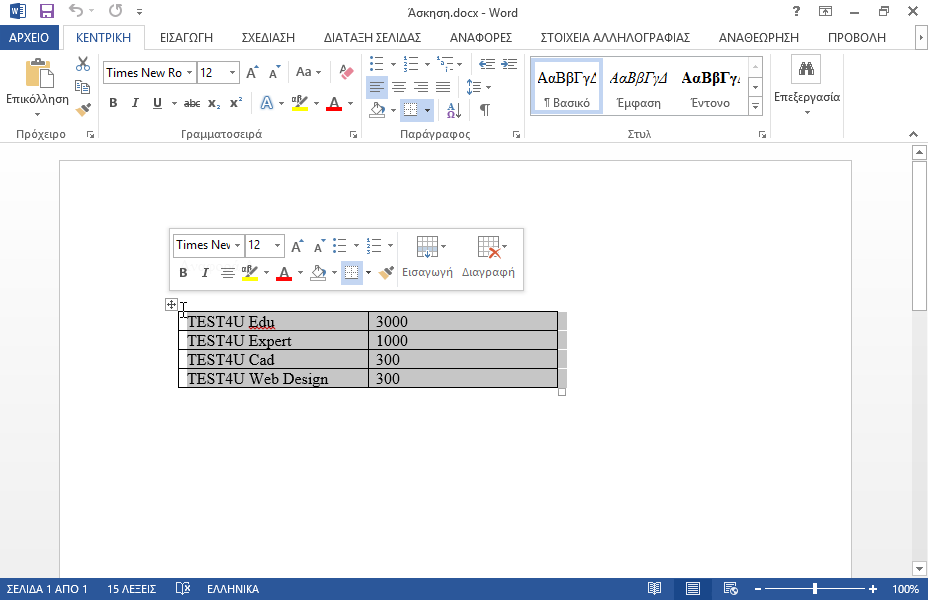Click Format Painter in the mini toolbar

pos(386,273)
